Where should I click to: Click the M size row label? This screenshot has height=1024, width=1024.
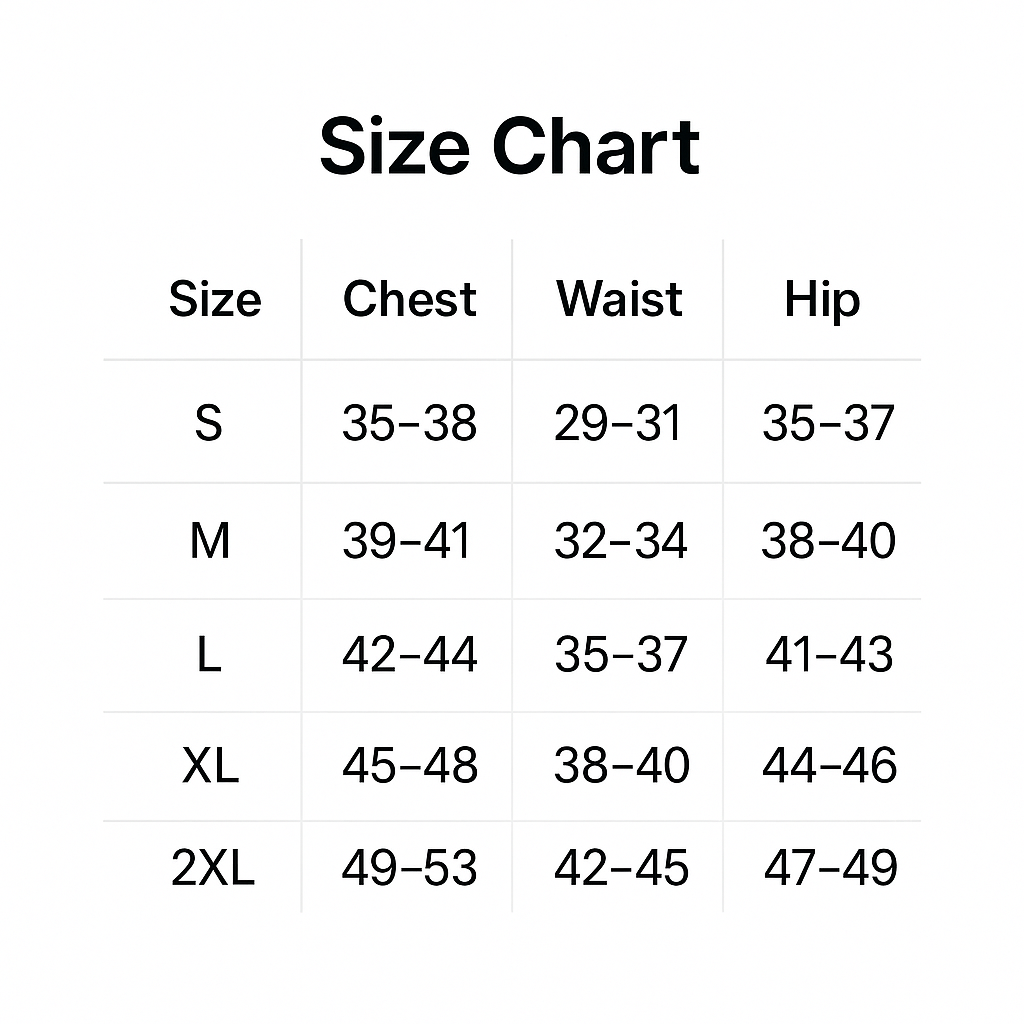click(x=210, y=541)
